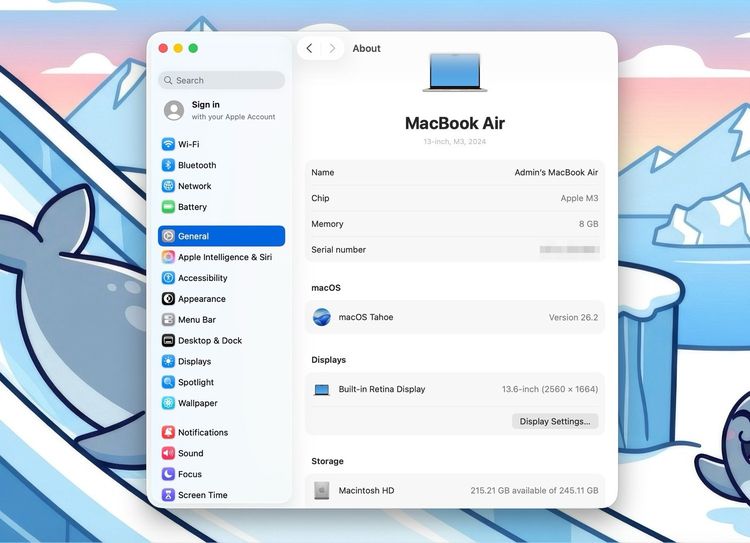Click the Search field in sidebar
Viewport: 750px width, 543px height.
coord(221,80)
